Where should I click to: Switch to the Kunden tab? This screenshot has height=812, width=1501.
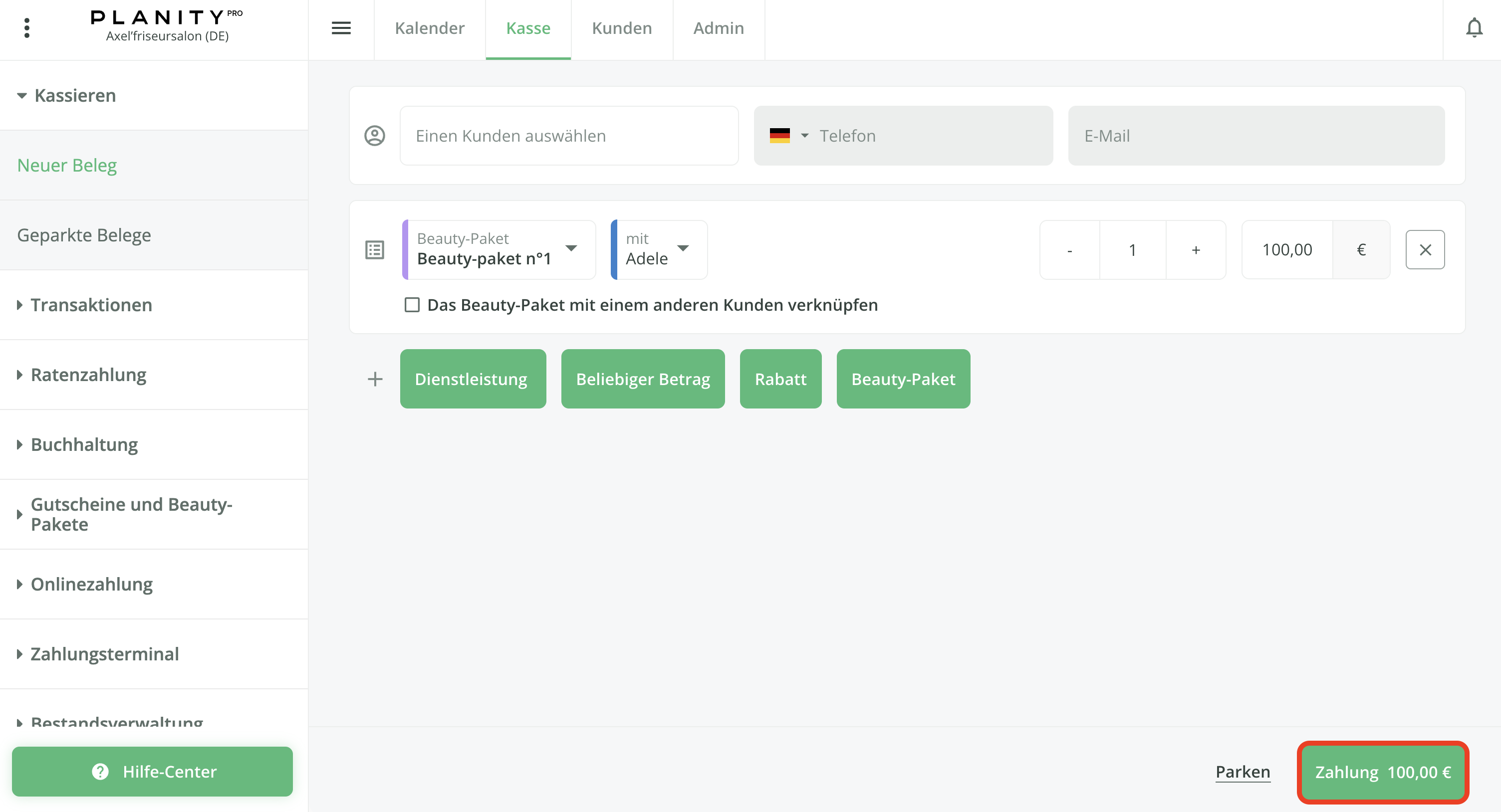click(622, 28)
